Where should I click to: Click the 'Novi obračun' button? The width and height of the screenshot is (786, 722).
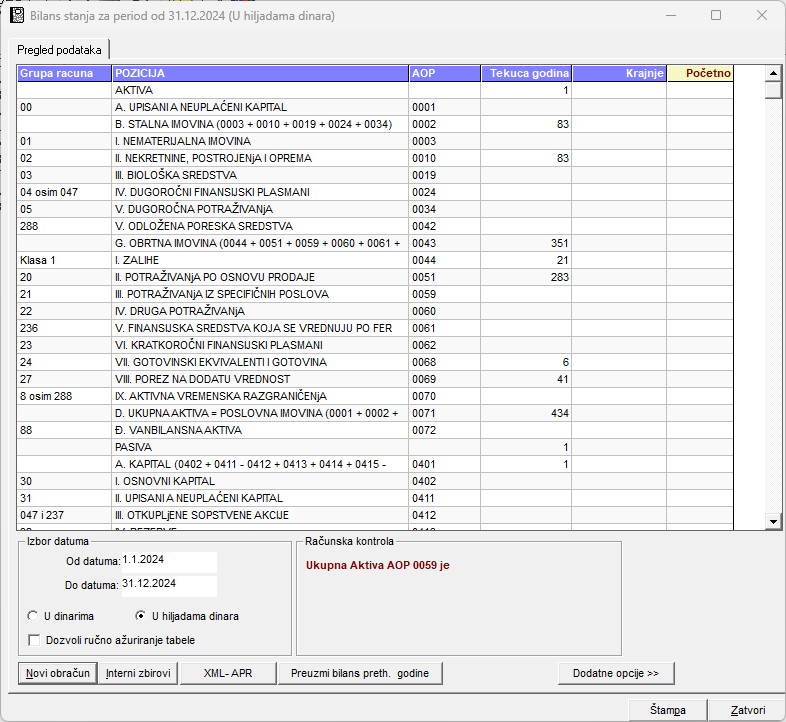coord(57,673)
